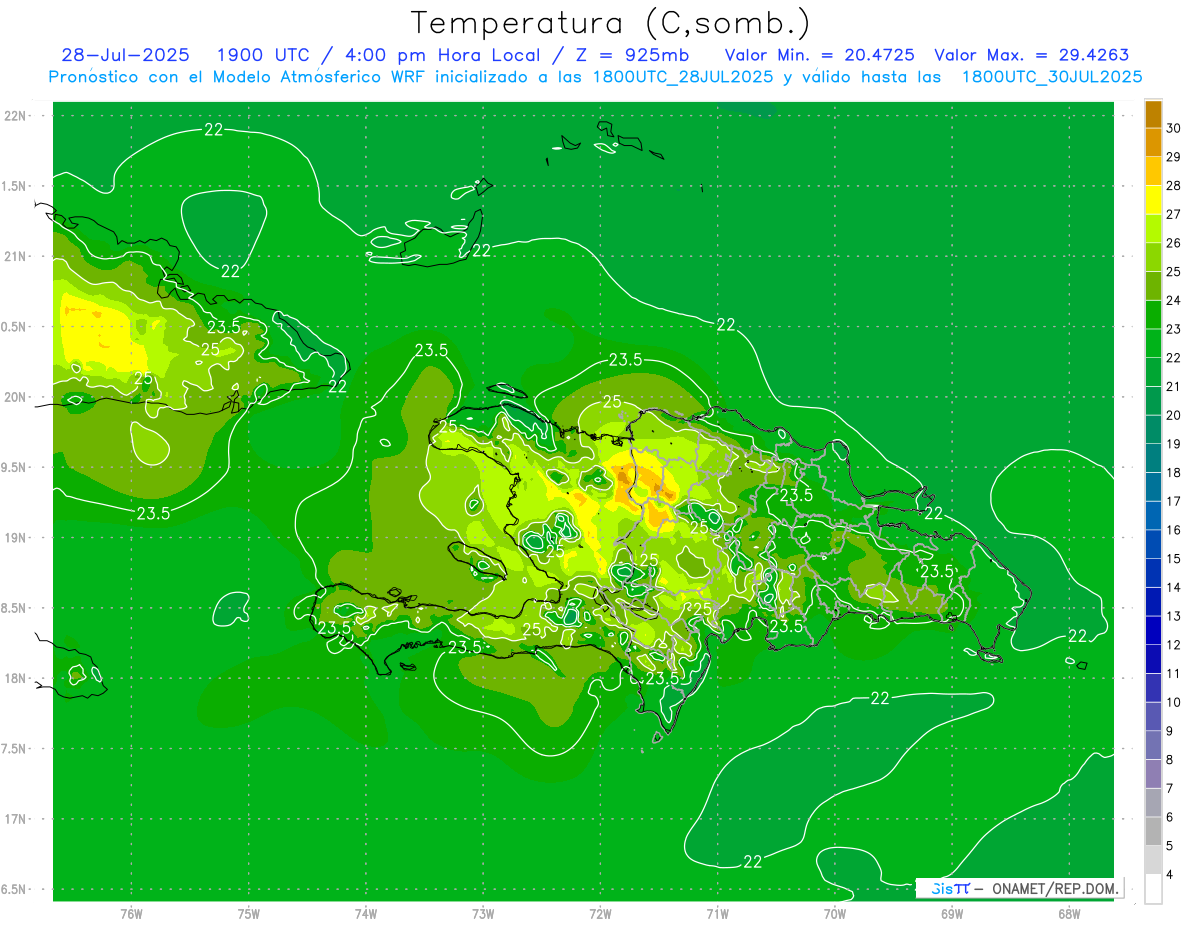The width and height of the screenshot is (1200, 927).
Task: Select the date text "28-Jul-2025"
Action: [126, 55]
